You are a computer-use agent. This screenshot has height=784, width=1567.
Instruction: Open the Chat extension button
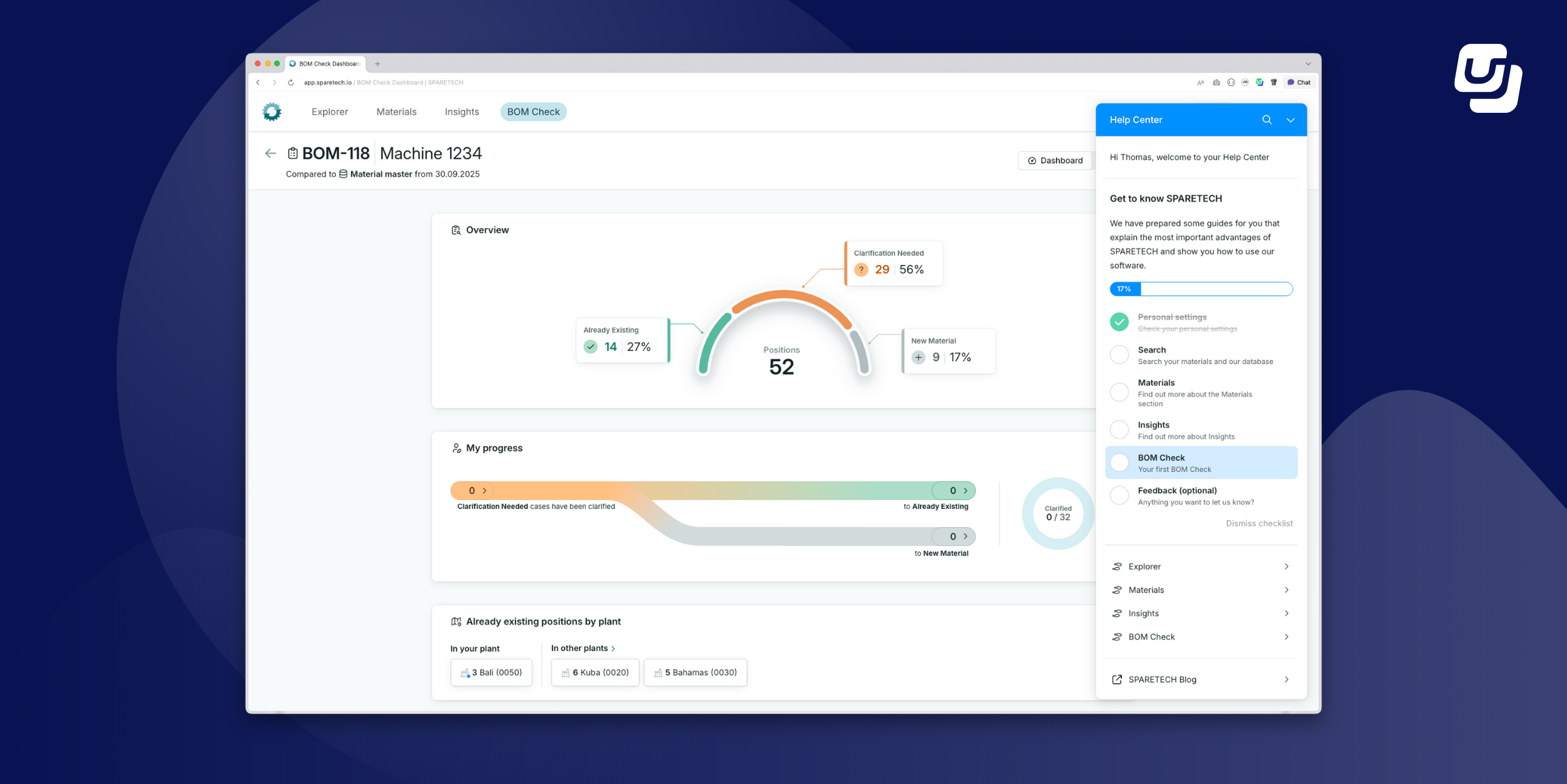(1299, 83)
